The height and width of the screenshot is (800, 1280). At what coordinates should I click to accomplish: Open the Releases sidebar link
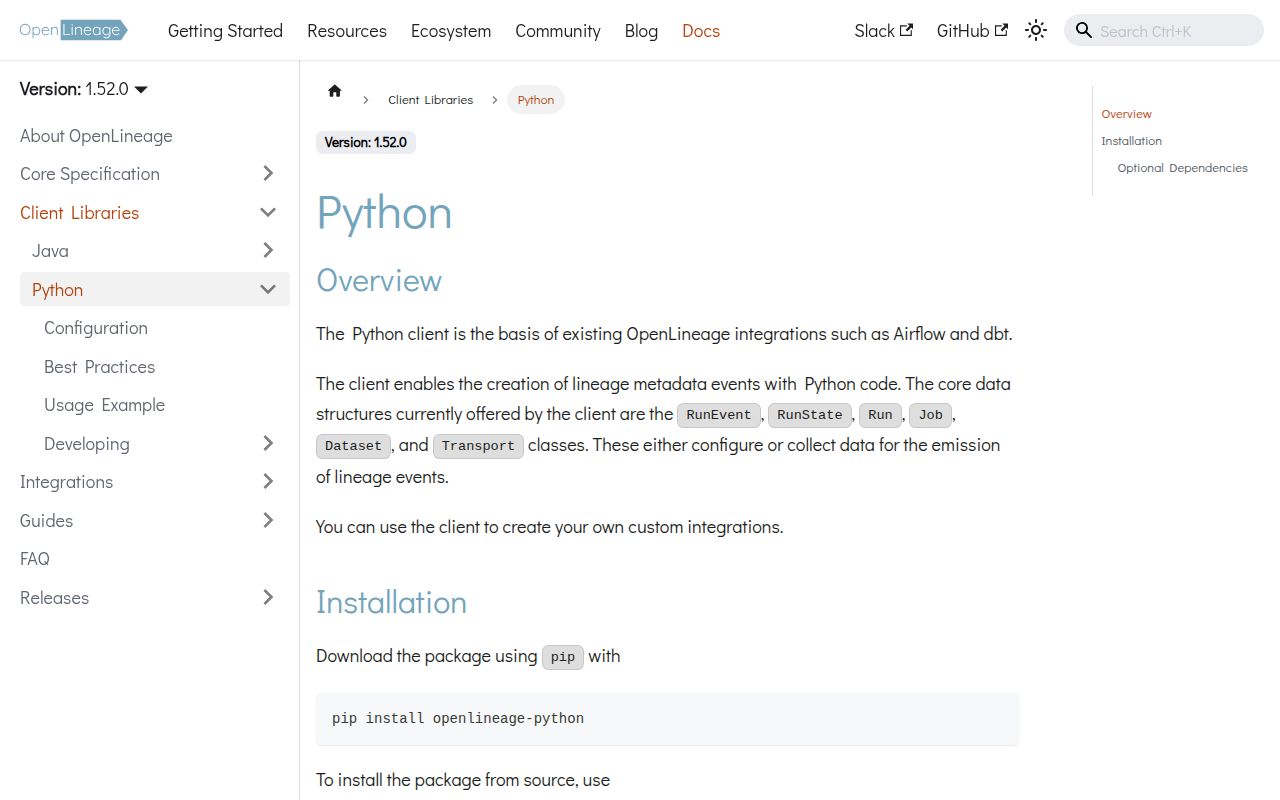pyautogui.click(x=54, y=598)
